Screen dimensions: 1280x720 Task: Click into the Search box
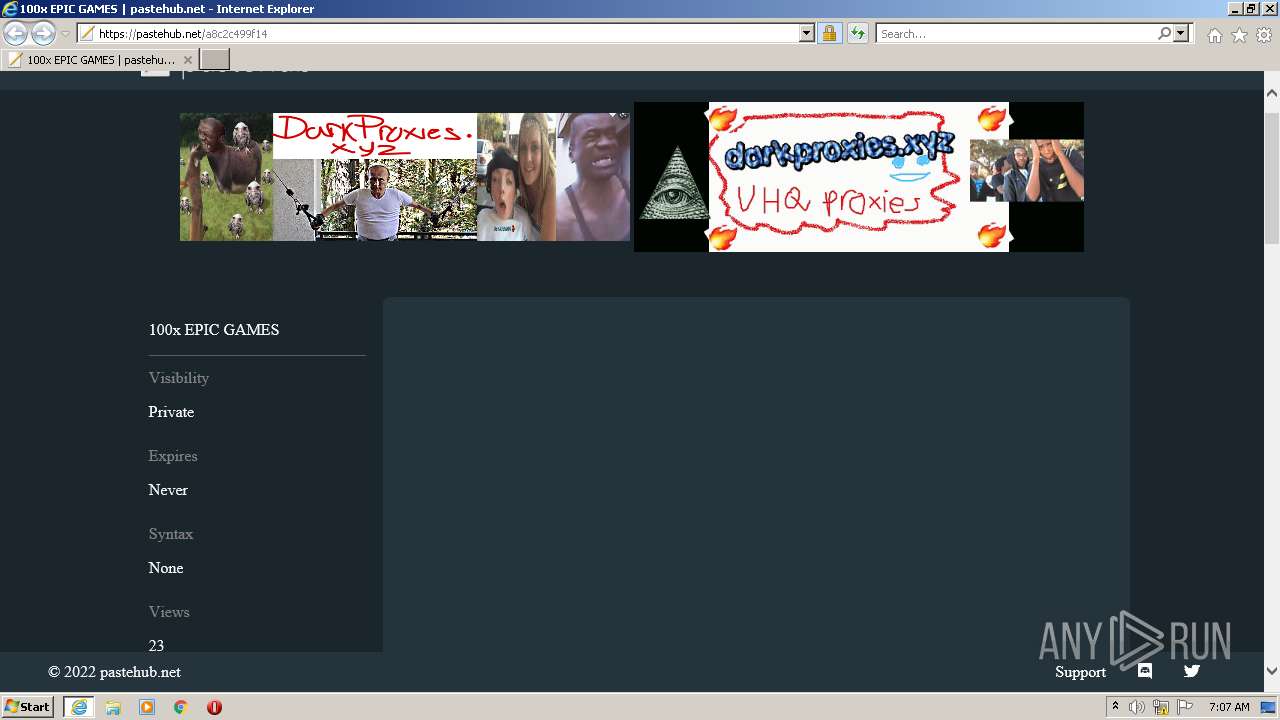click(x=1015, y=34)
